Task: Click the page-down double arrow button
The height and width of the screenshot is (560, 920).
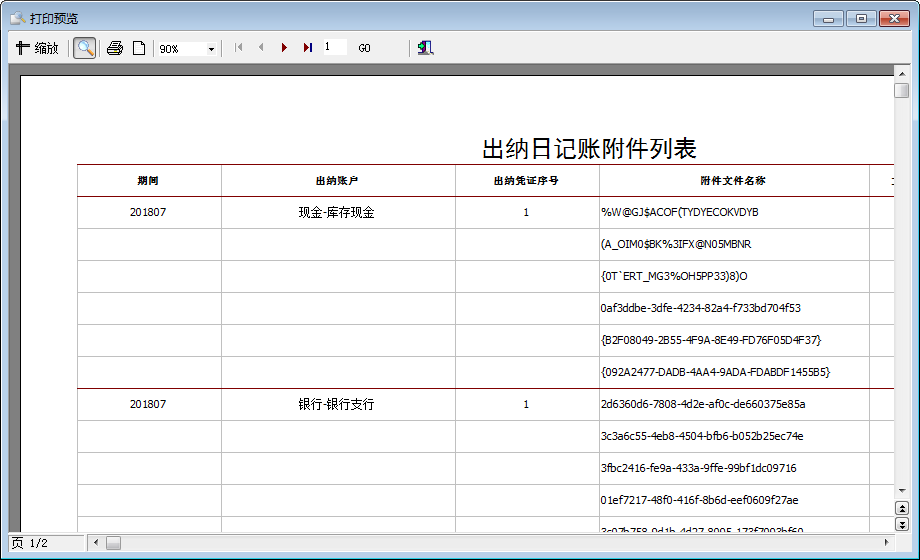Action: coord(901,524)
